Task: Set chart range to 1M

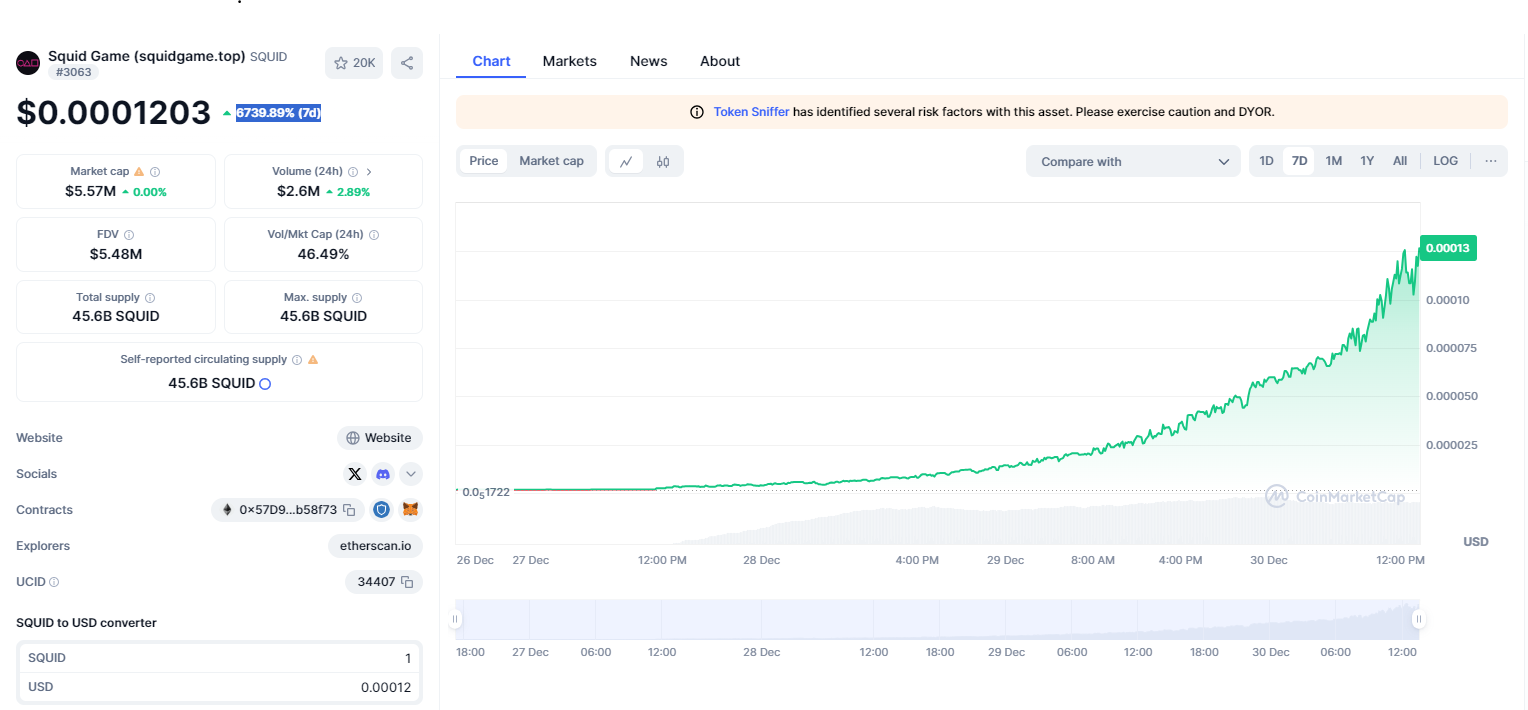Action: 1333,161
